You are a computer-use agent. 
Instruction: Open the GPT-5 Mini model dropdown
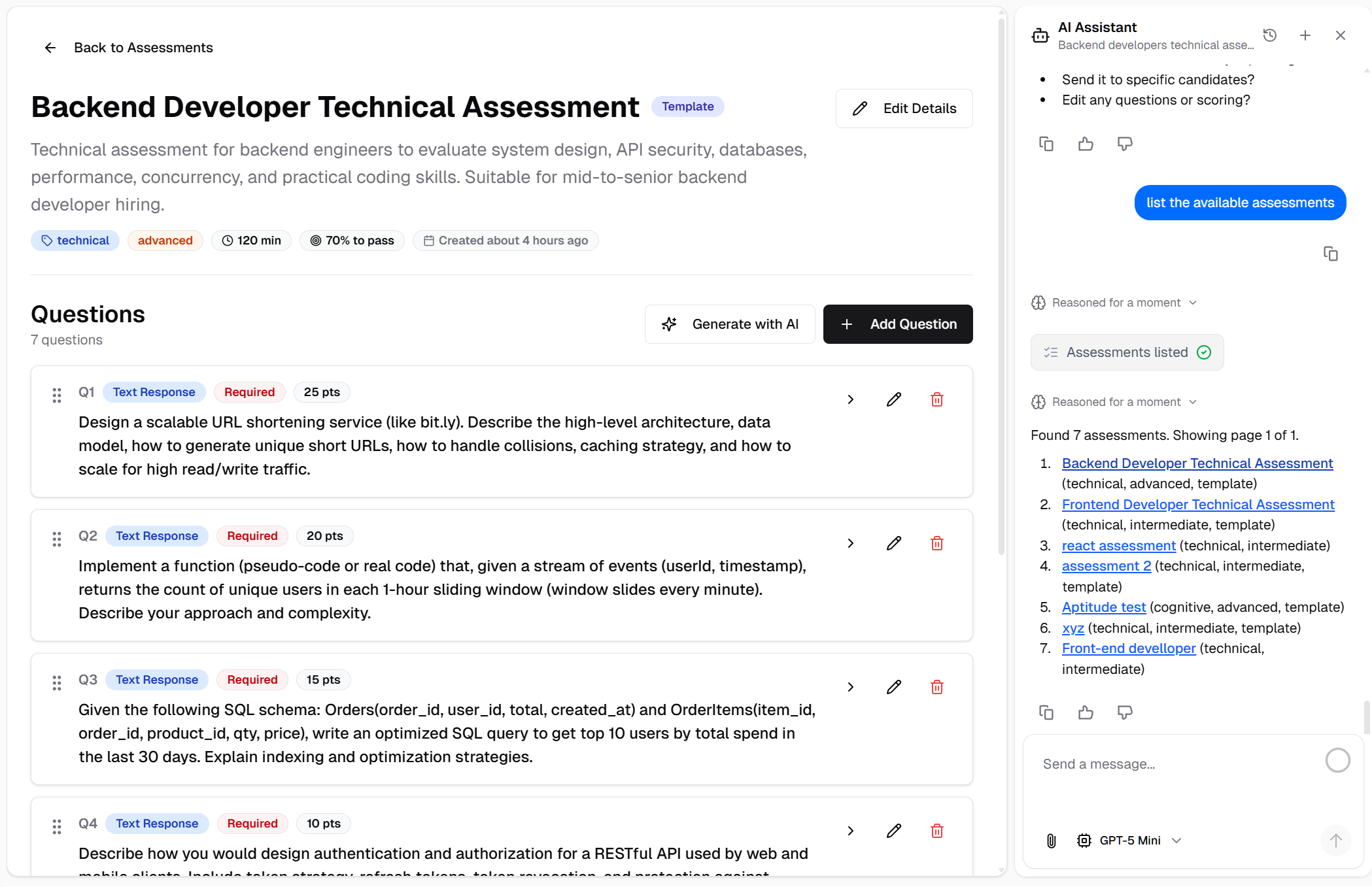[1129, 841]
